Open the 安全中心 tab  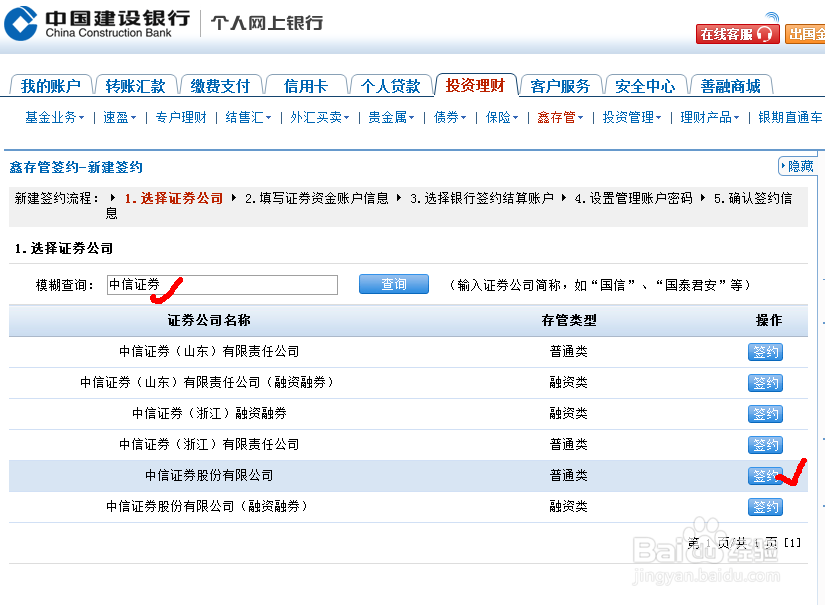pos(646,86)
